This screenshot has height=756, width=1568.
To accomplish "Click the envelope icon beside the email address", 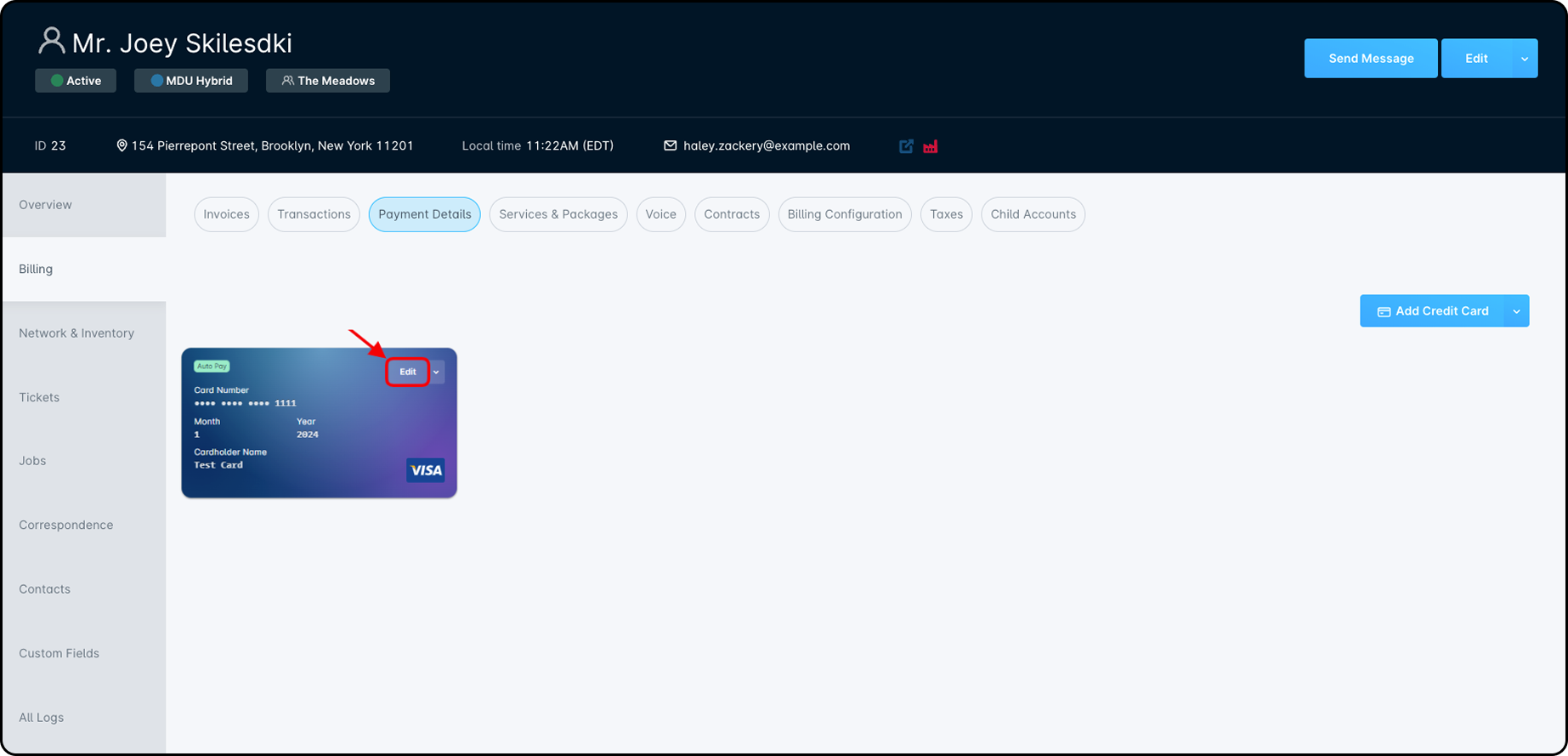I will point(671,145).
